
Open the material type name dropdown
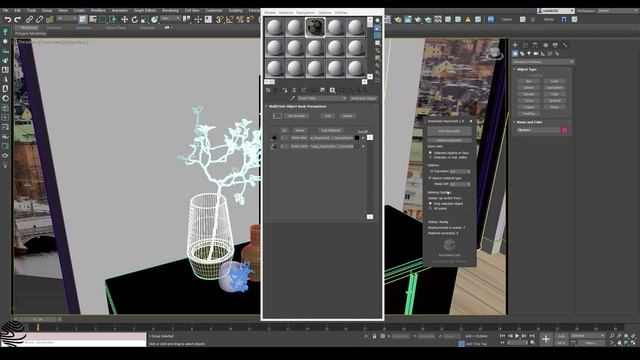322,98
